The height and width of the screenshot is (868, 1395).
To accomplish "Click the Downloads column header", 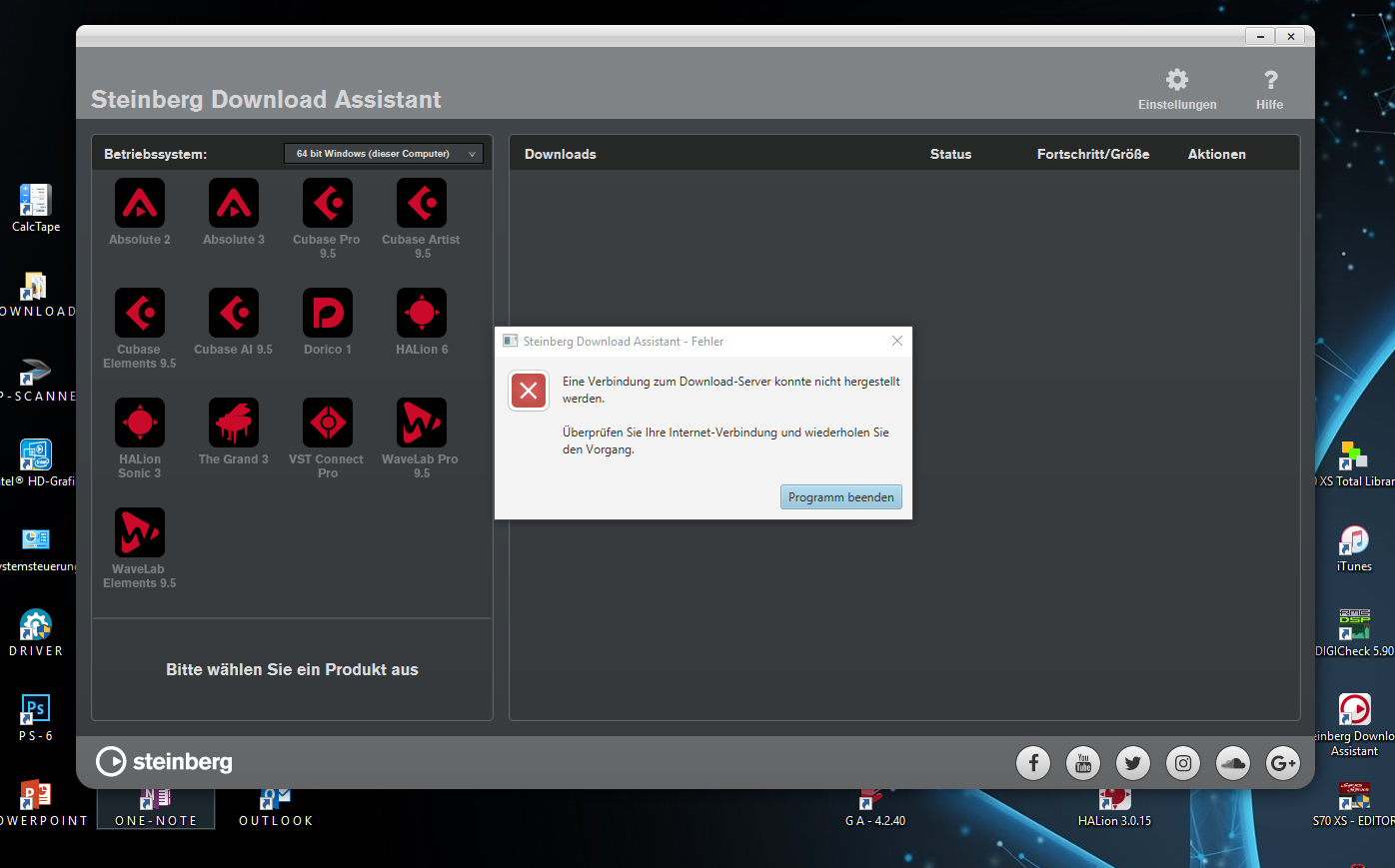I will click(x=561, y=154).
